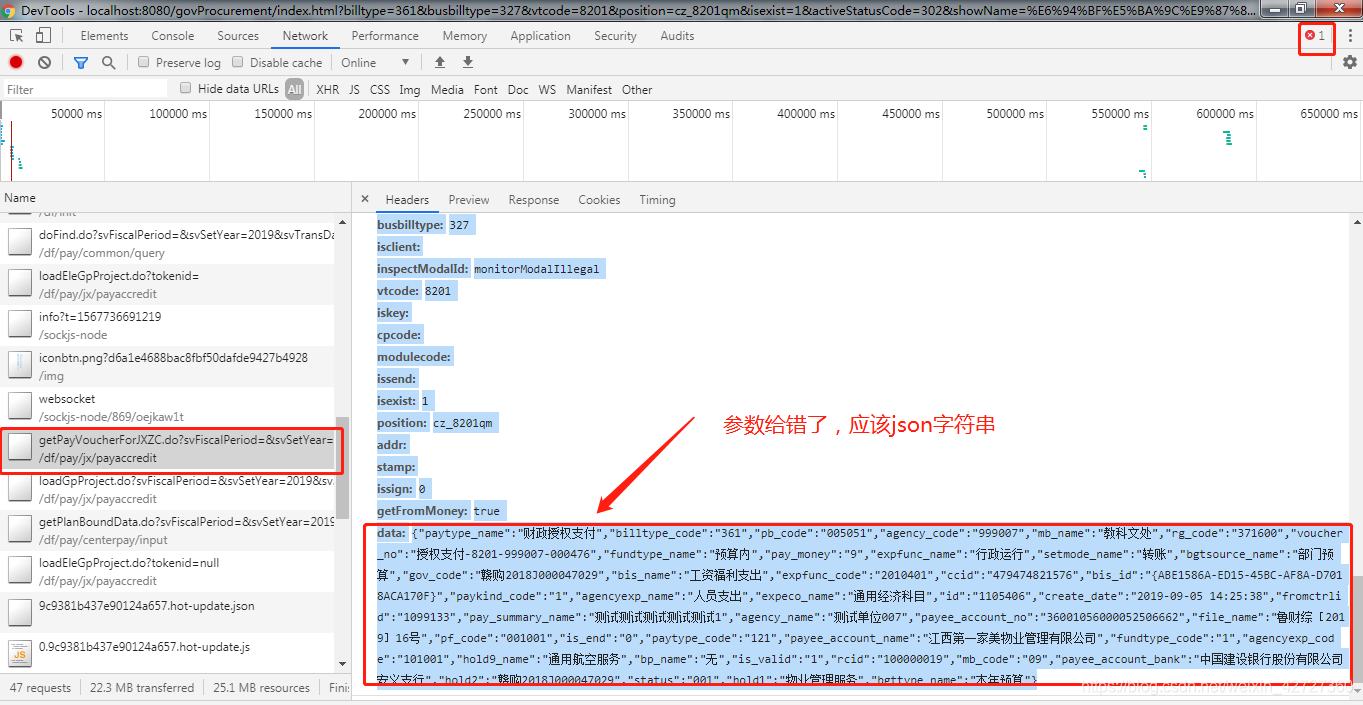The height and width of the screenshot is (705, 1363).
Task: Select info?t=1567736691219 request row
Action: point(168,325)
